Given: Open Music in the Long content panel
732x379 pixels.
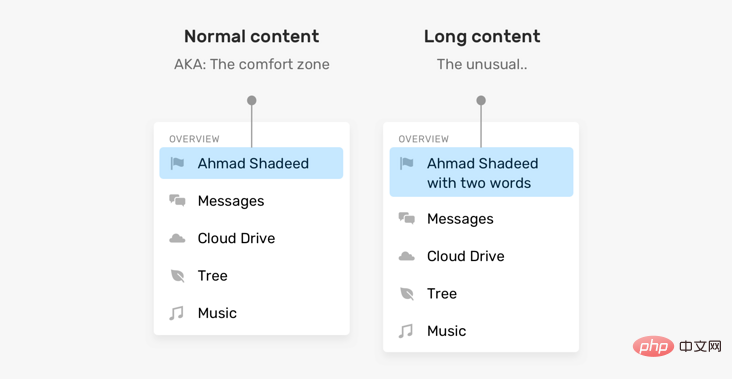Looking at the screenshot, I should (x=481, y=331).
